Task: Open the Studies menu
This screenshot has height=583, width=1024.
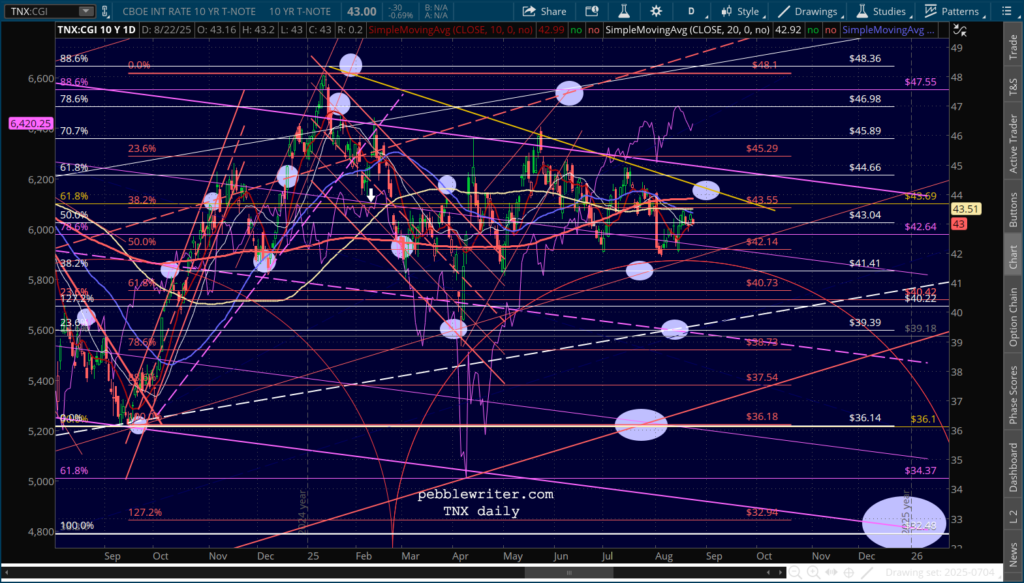Action: pyautogui.click(x=883, y=12)
